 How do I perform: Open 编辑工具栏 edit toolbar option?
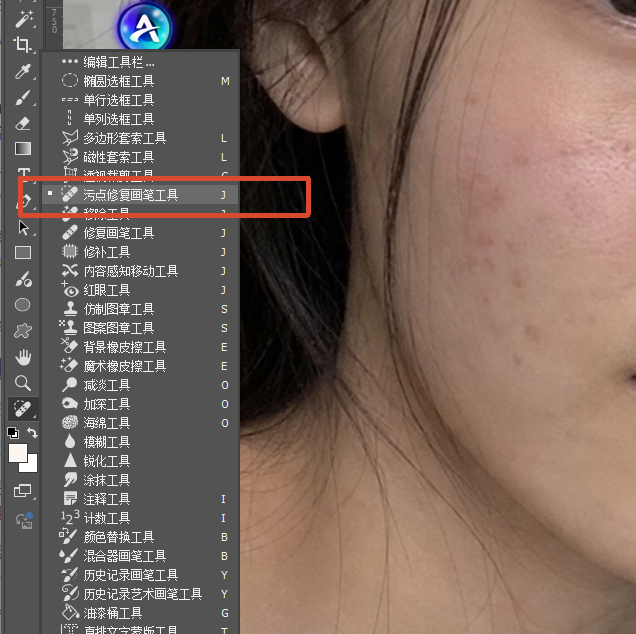pyautogui.click(x=141, y=62)
